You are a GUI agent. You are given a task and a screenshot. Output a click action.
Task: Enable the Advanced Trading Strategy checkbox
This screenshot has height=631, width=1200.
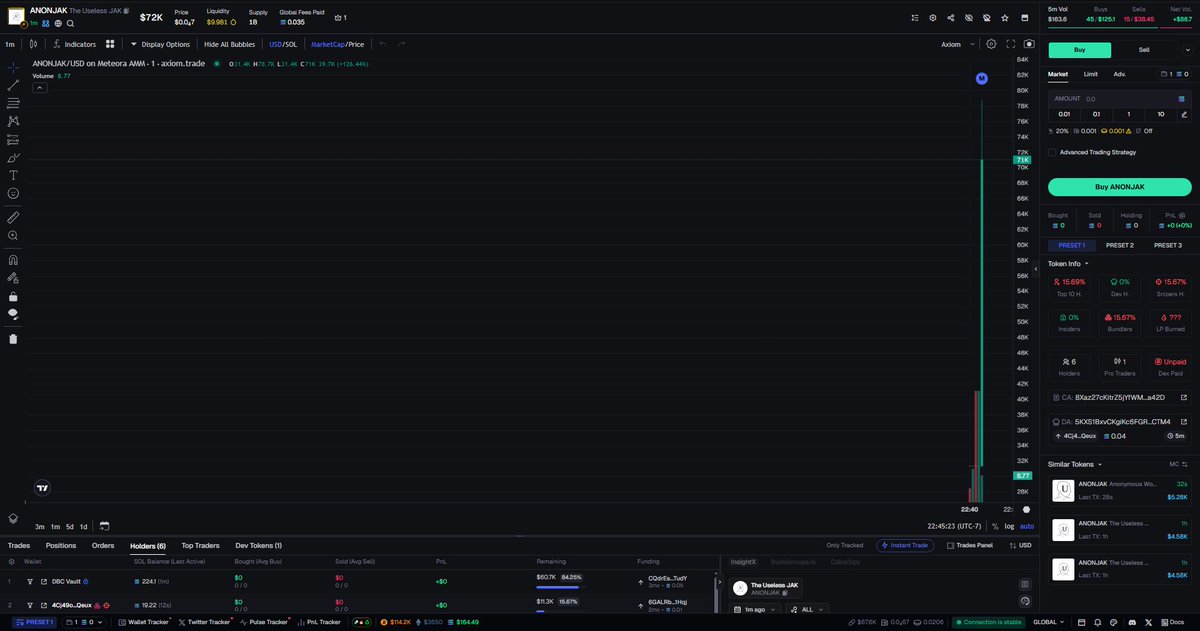click(1052, 152)
